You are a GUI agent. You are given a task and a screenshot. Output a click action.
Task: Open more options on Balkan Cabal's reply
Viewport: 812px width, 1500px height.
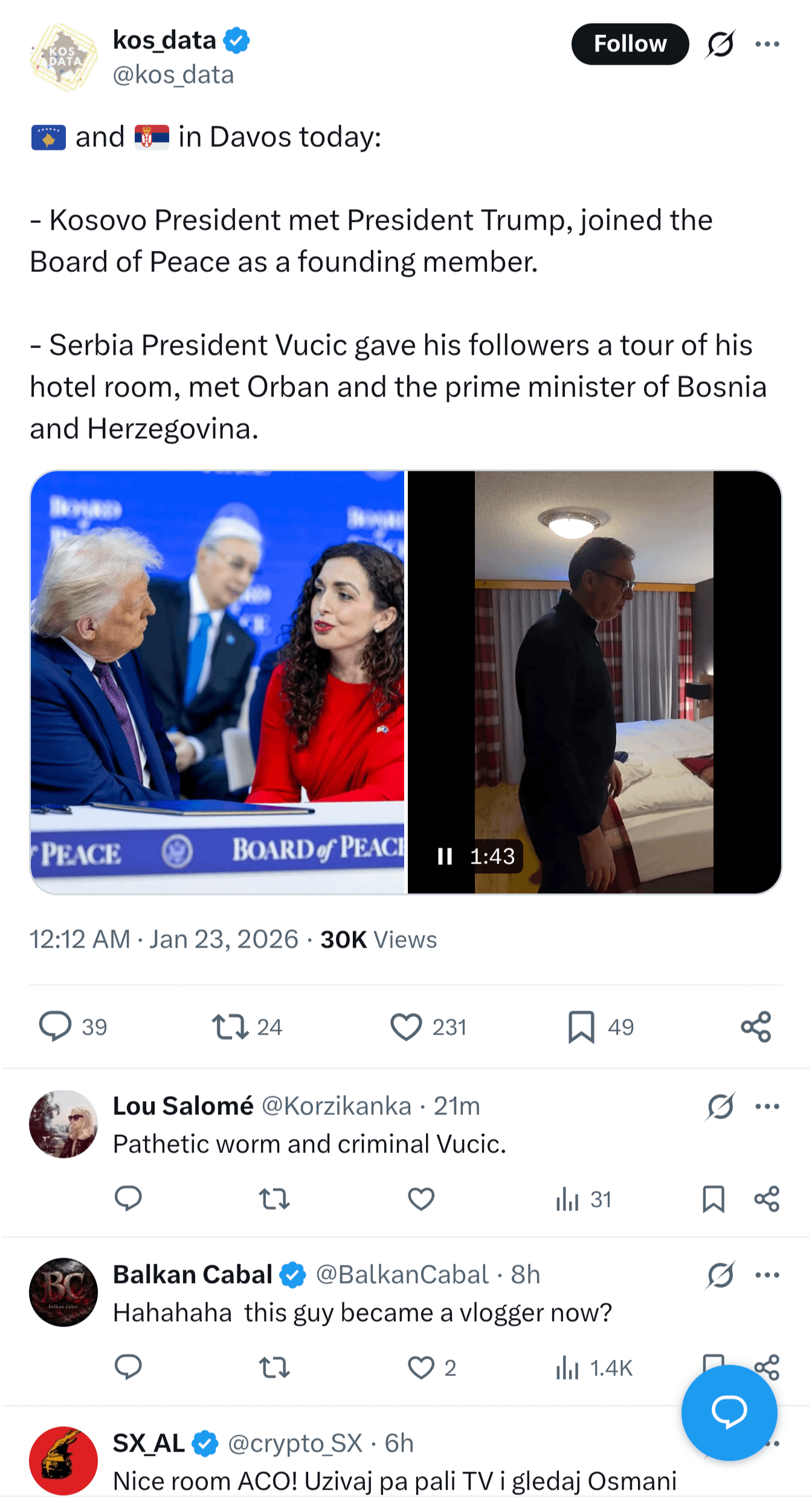pyautogui.click(x=767, y=1275)
